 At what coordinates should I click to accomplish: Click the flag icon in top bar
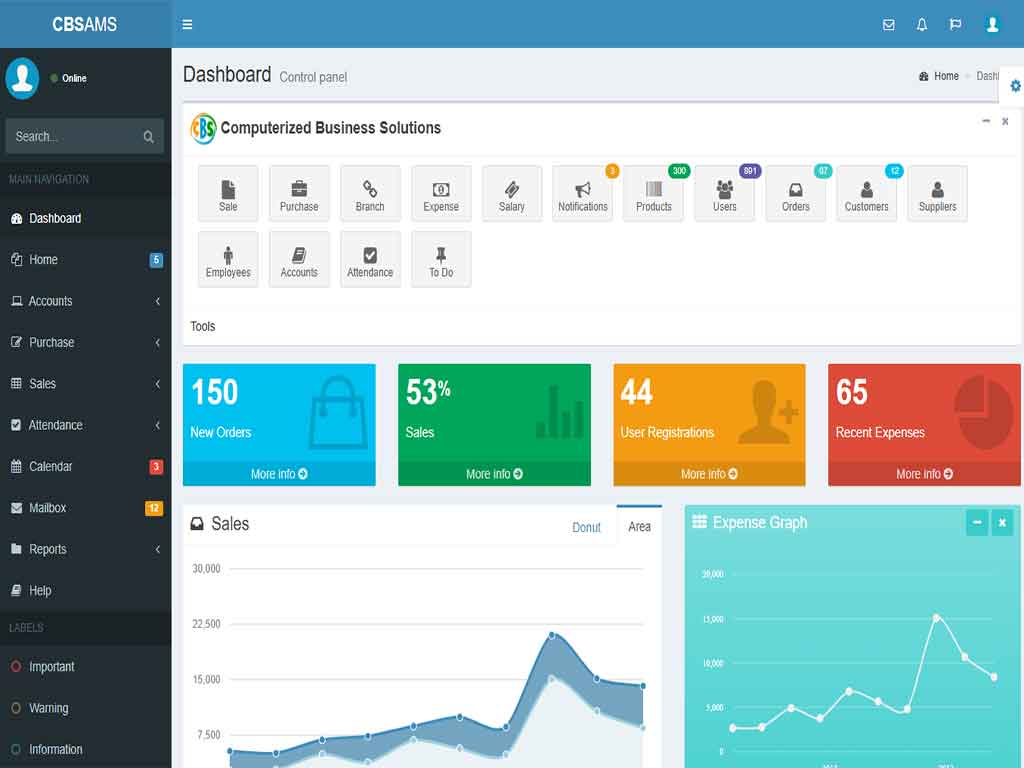955,25
